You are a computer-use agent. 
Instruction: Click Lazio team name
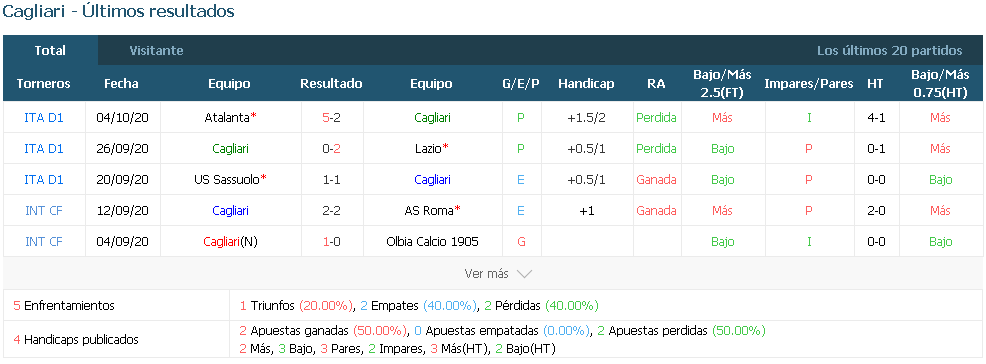(428, 148)
